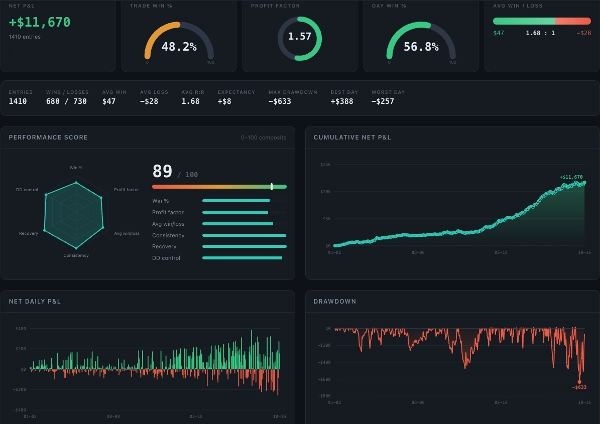600x424 pixels.
Task: Click the large 89 score number
Action: (162, 171)
